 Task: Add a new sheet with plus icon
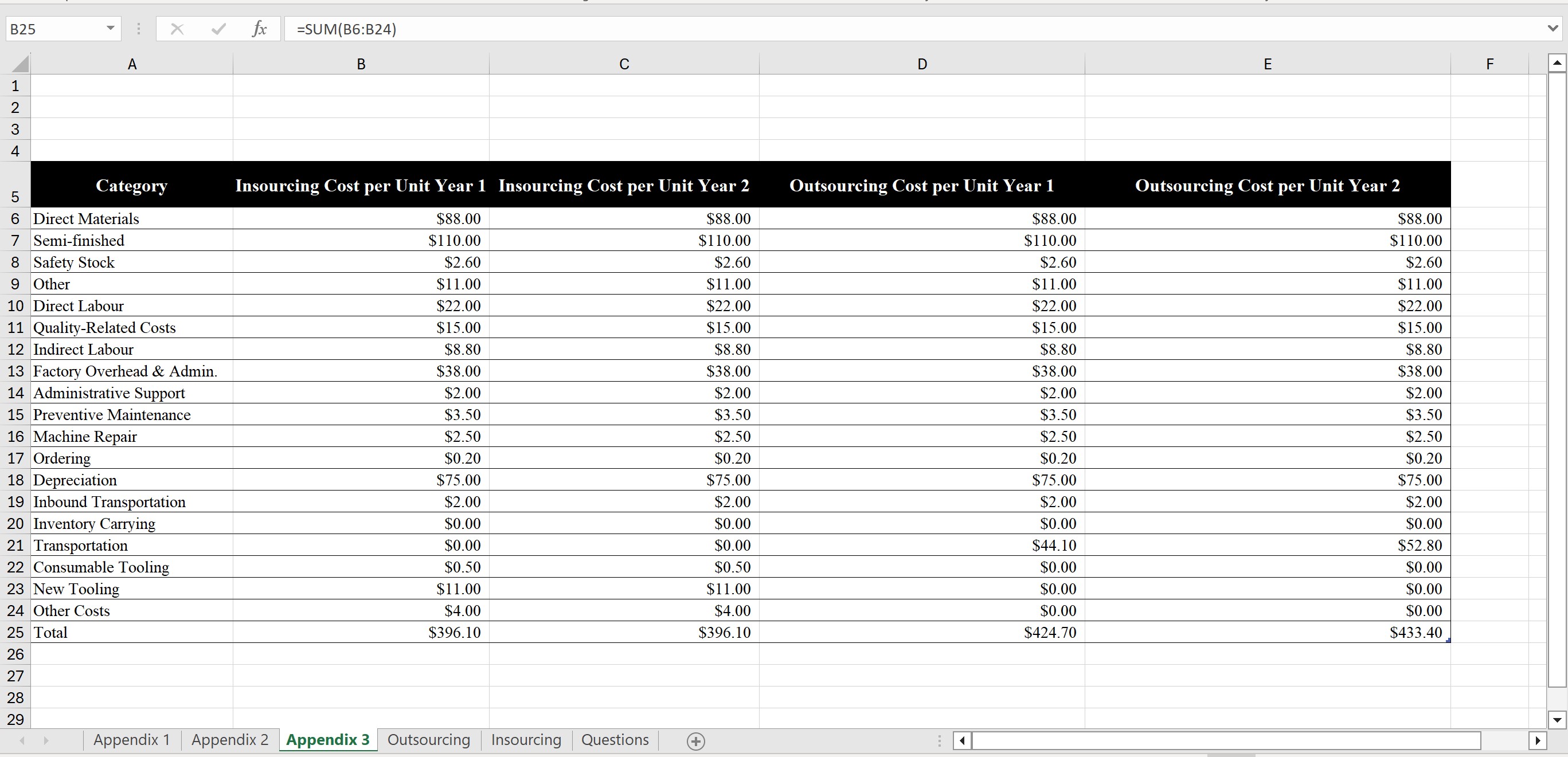point(696,741)
